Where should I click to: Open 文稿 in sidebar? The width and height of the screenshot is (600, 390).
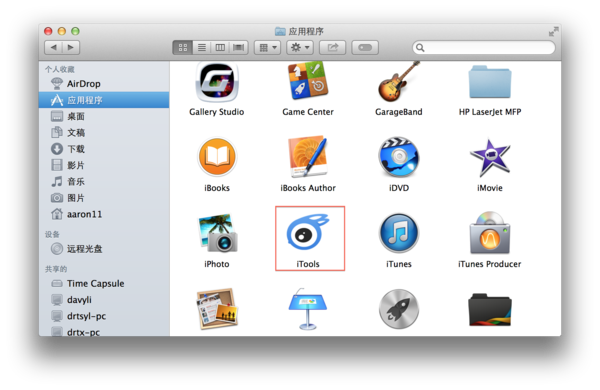104,132
